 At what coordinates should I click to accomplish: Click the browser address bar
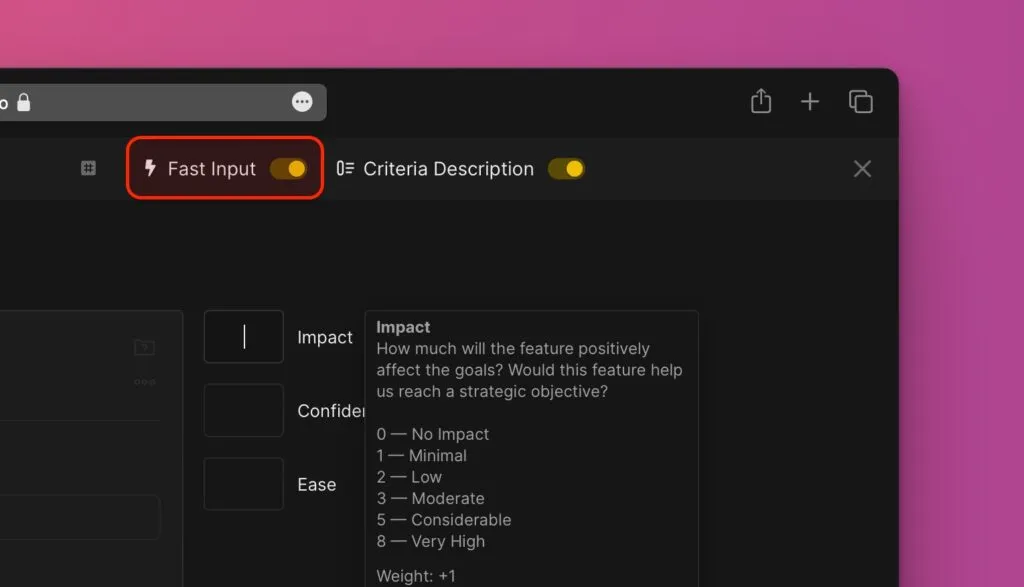pyautogui.click(x=150, y=102)
